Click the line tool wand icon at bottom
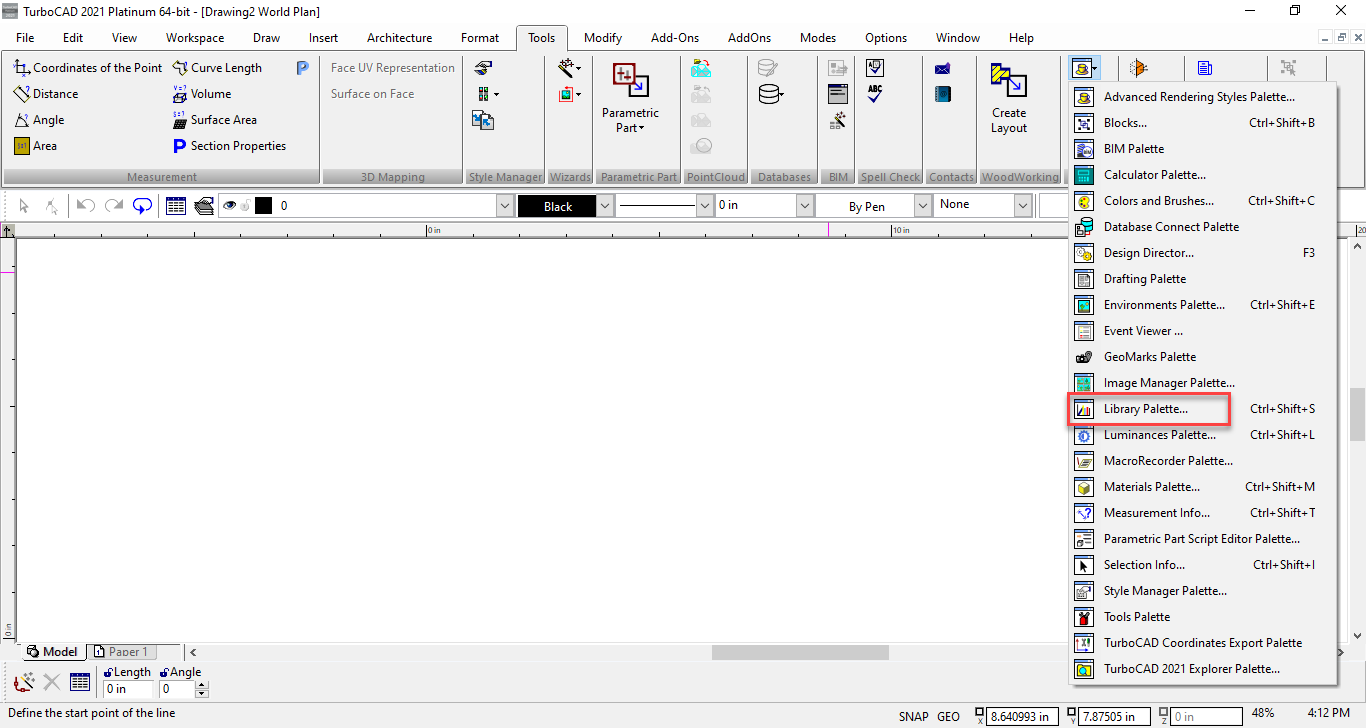The width and height of the screenshot is (1366, 728). point(25,683)
